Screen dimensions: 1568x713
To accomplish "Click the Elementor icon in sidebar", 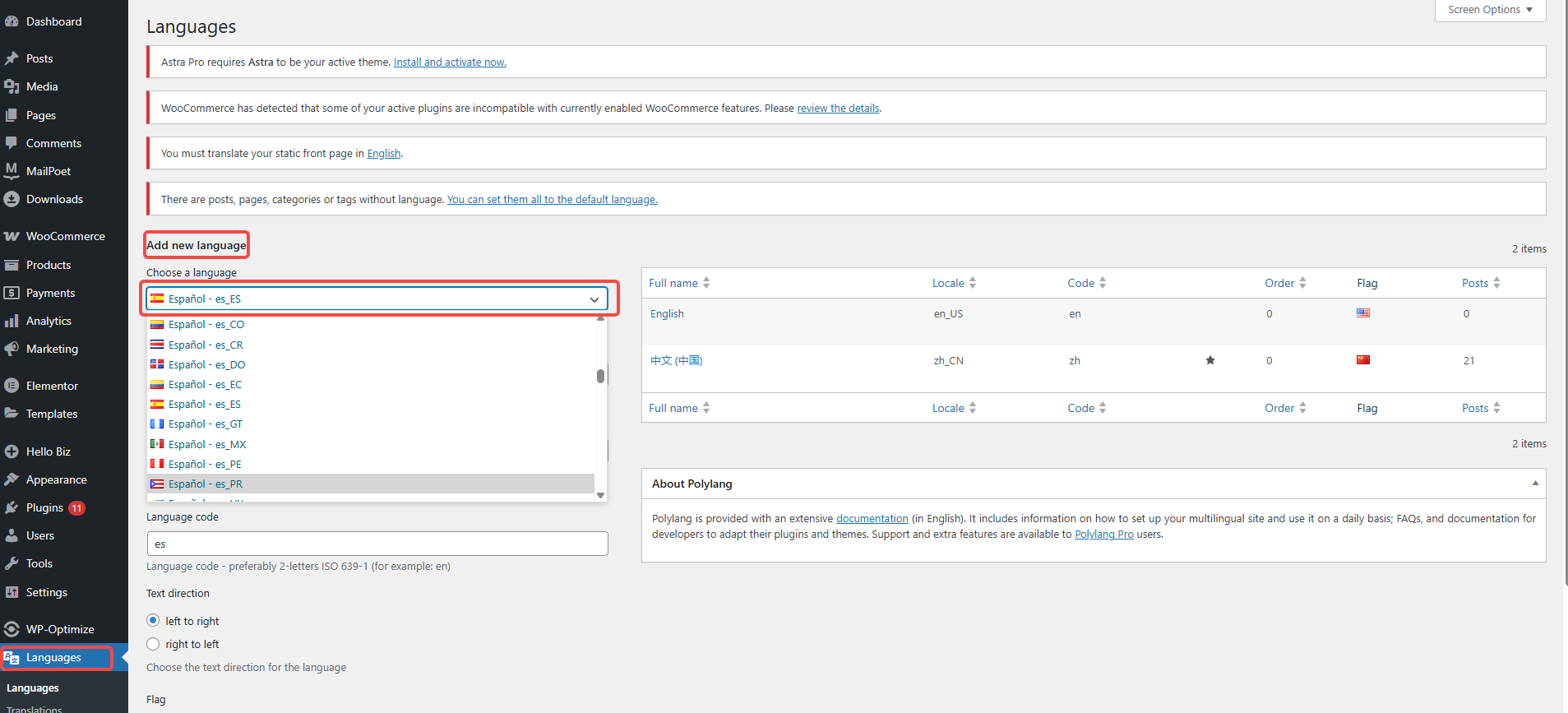I will point(12,386).
